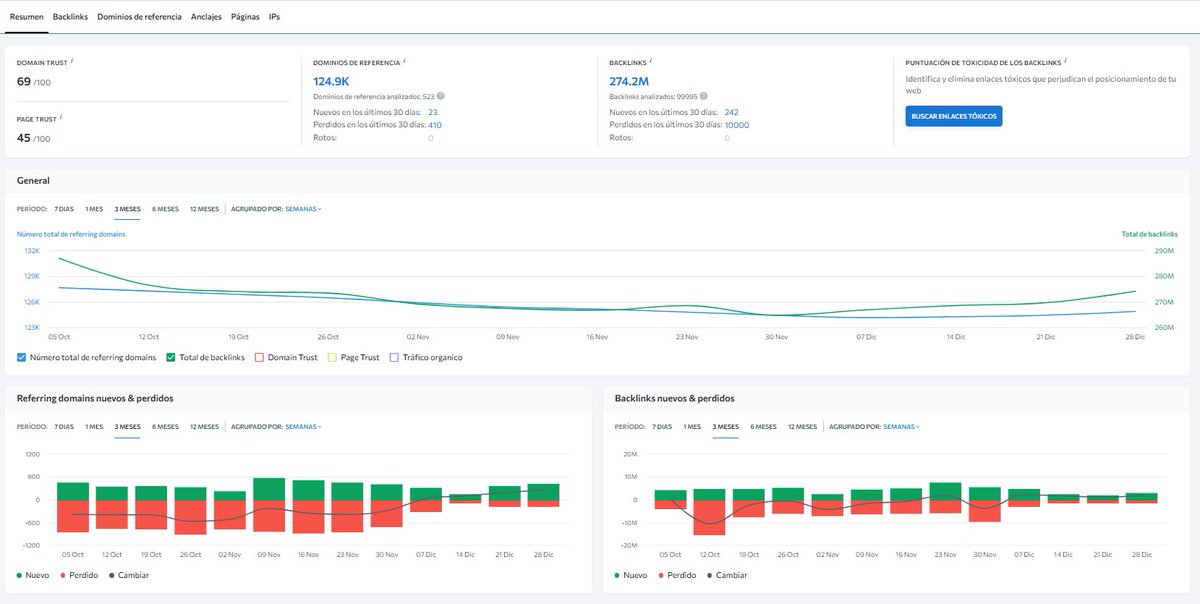
Task: Enable the Tráfico organico checkbox
Action: [x=394, y=357]
